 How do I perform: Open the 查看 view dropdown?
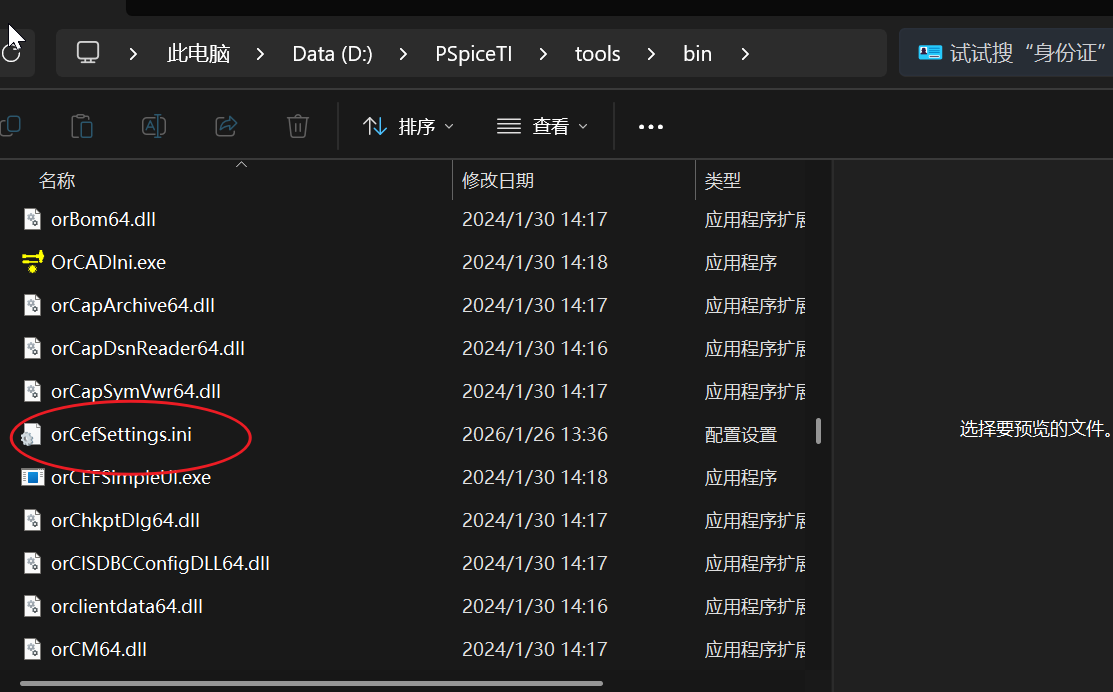pos(542,126)
